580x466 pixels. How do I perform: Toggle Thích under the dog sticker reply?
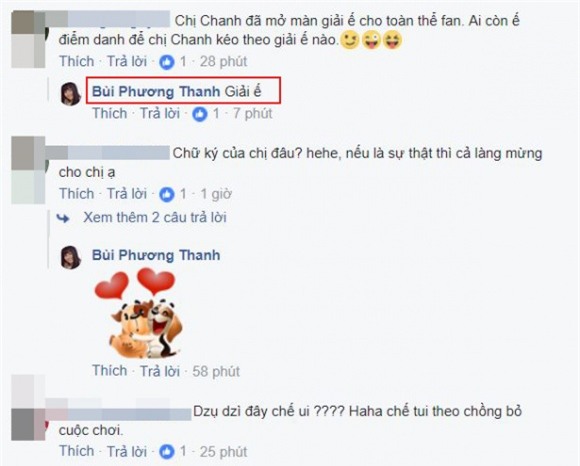pyautogui.click(x=109, y=371)
